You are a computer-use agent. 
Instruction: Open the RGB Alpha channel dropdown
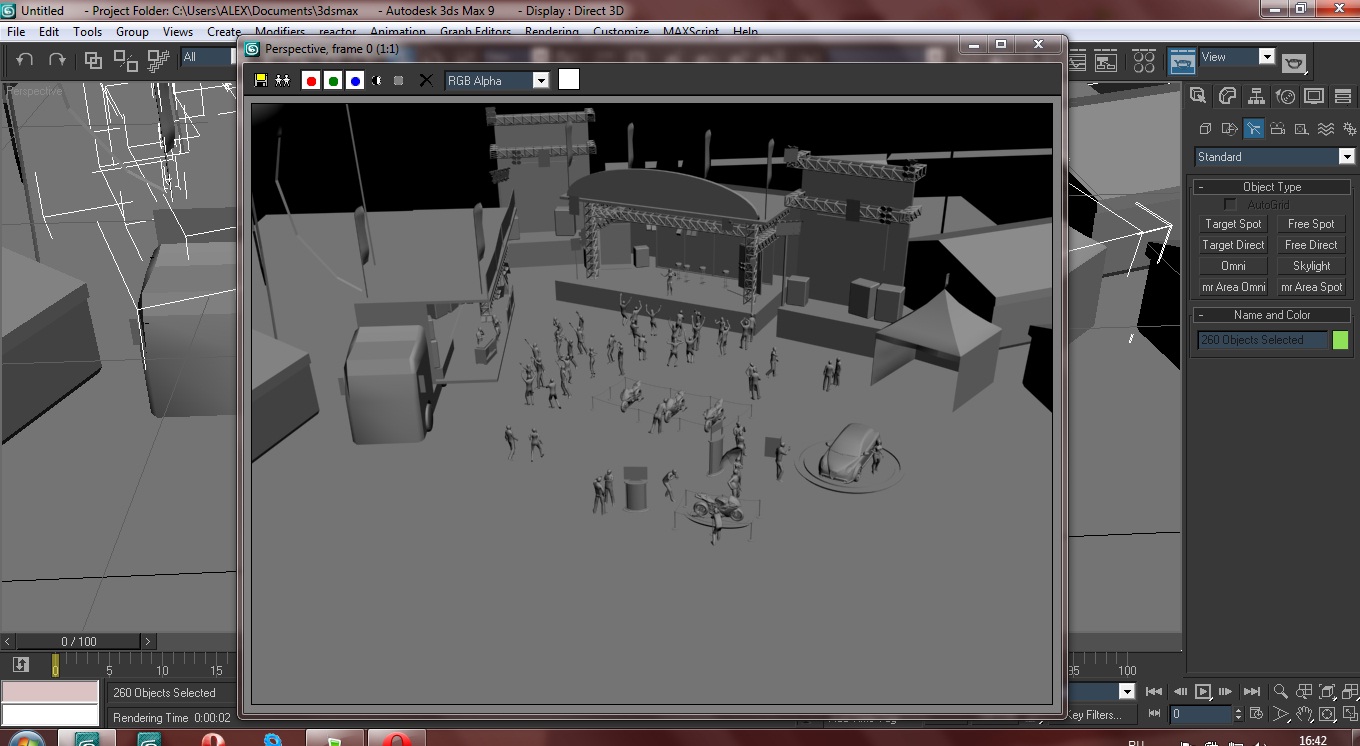(x=540, y=81)
